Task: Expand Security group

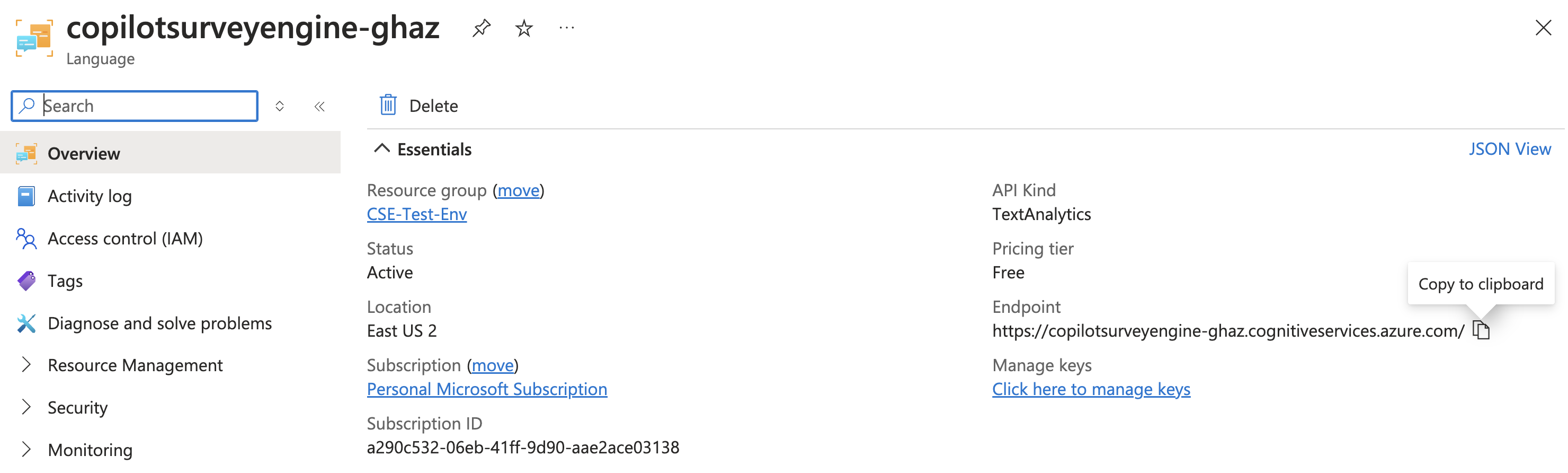Action: (26, 407)
